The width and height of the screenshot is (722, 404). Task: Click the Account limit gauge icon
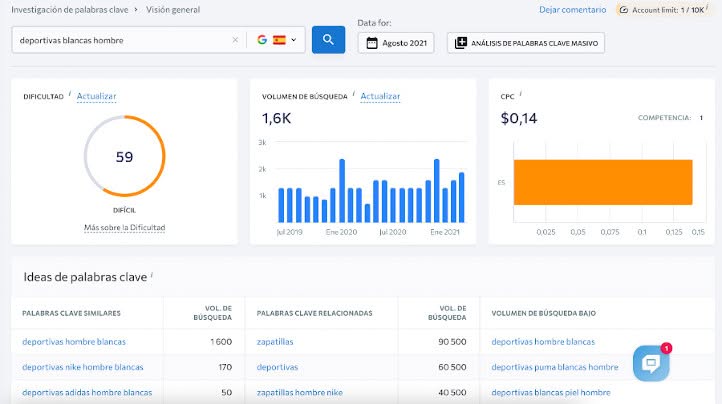pos(623,10)
